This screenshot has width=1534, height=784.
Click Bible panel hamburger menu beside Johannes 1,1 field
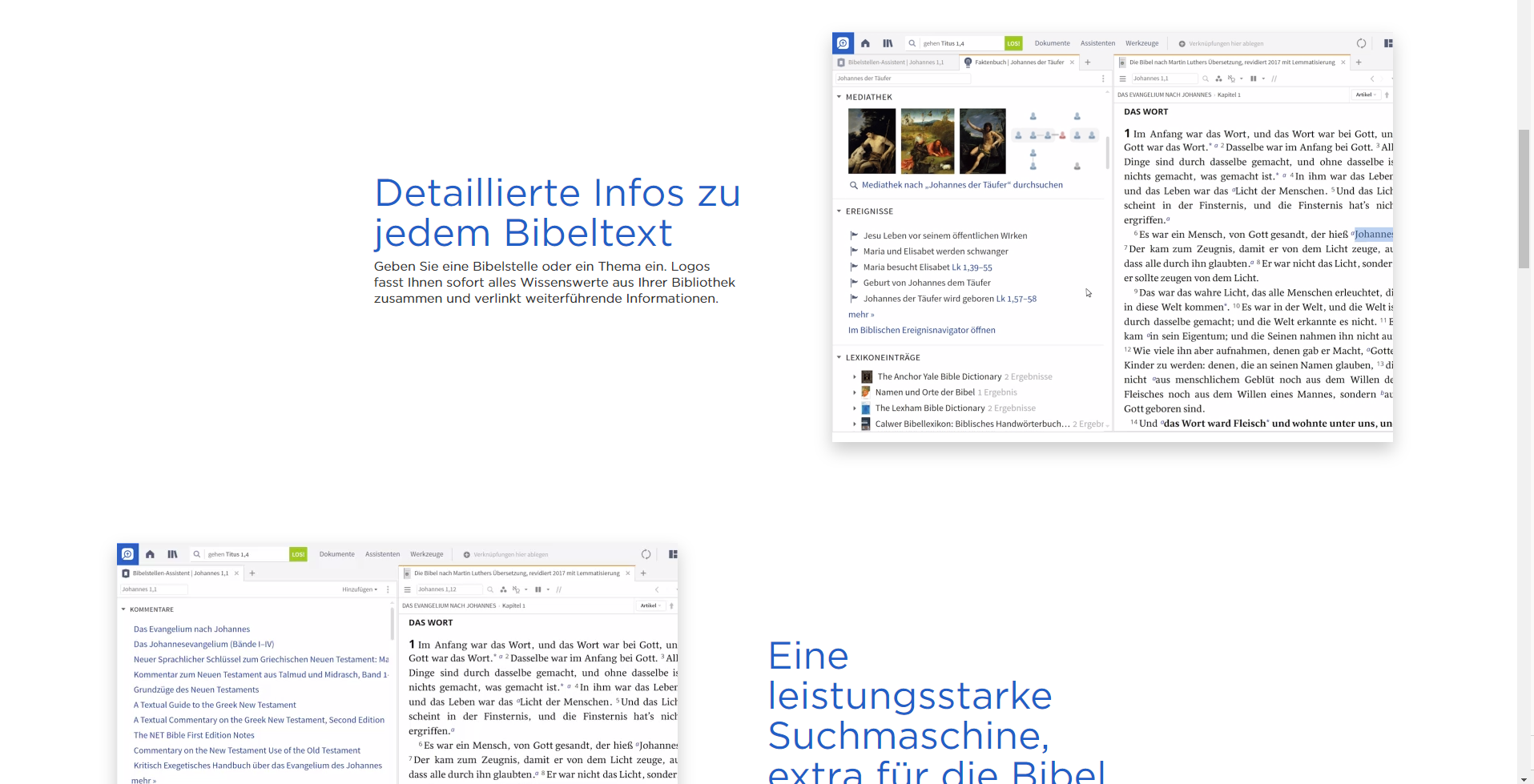pos(1122,78)
